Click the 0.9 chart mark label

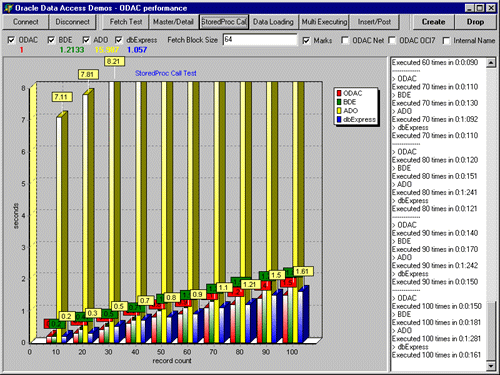tap(197, 294)
